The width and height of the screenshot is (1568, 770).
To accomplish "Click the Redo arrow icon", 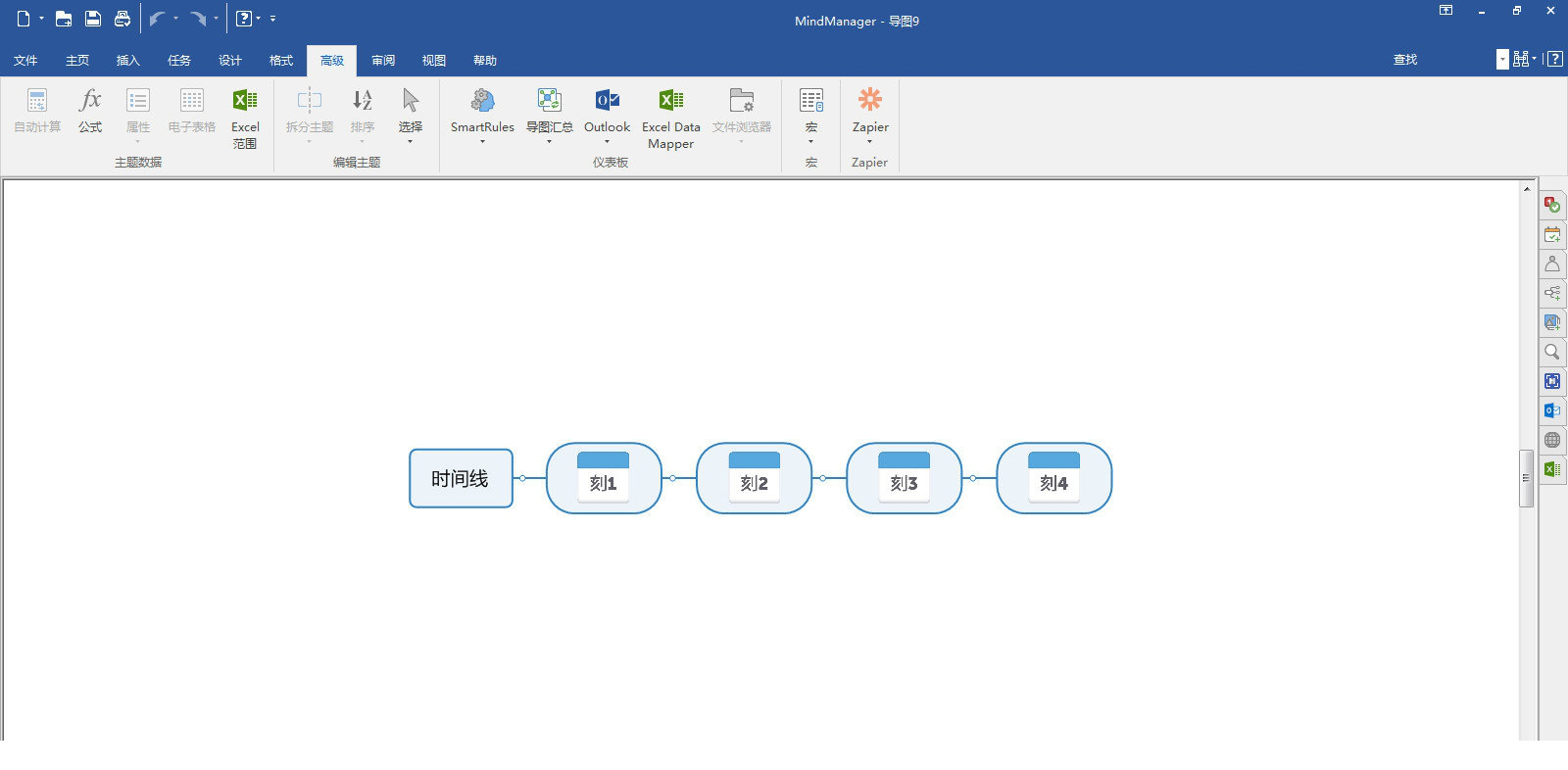I will click(198, 19).
